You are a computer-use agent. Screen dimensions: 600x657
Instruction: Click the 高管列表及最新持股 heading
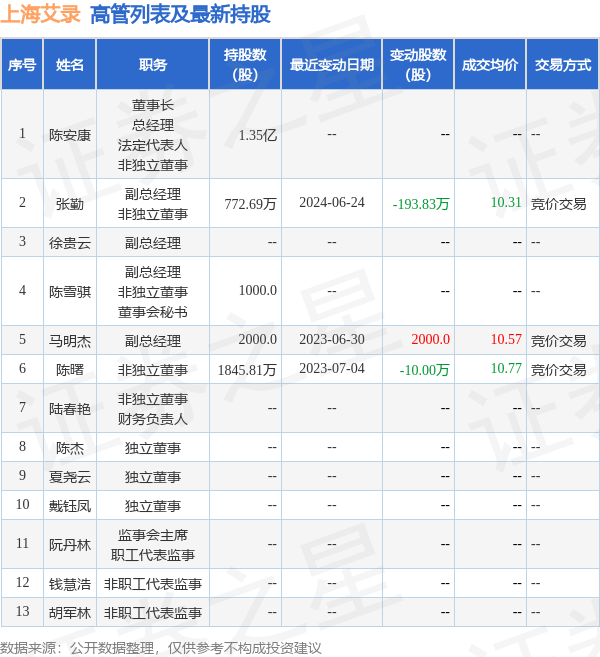pyautogui.click(x=181, y=14)
